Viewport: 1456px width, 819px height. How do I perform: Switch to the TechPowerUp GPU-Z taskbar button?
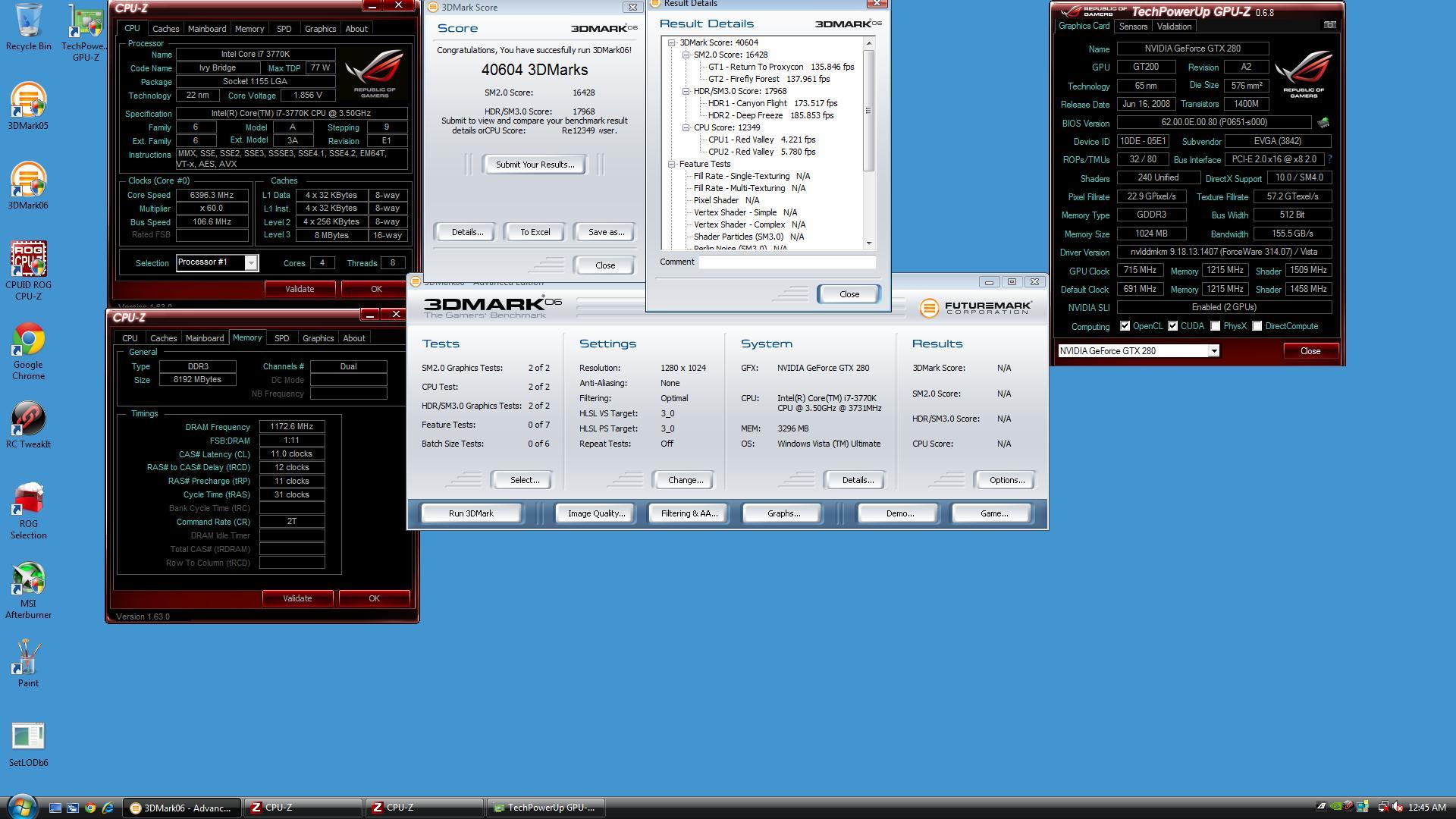(x=546, y=808)
